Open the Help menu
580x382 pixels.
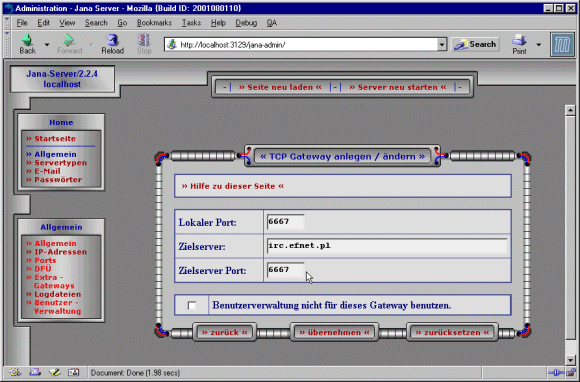point(218,23)
